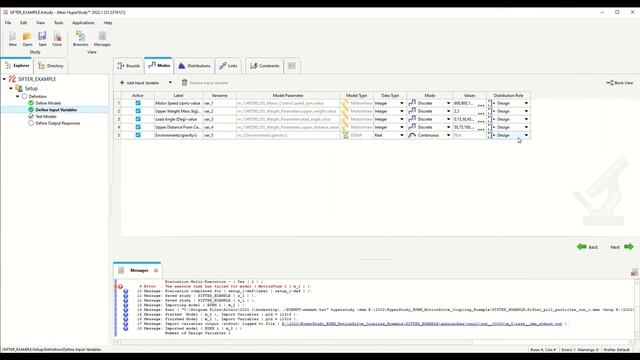Uncheck Active for Lead Angle variable
Image resolution: width=640 pixels, height=360 pixels.
click(138, 119)
